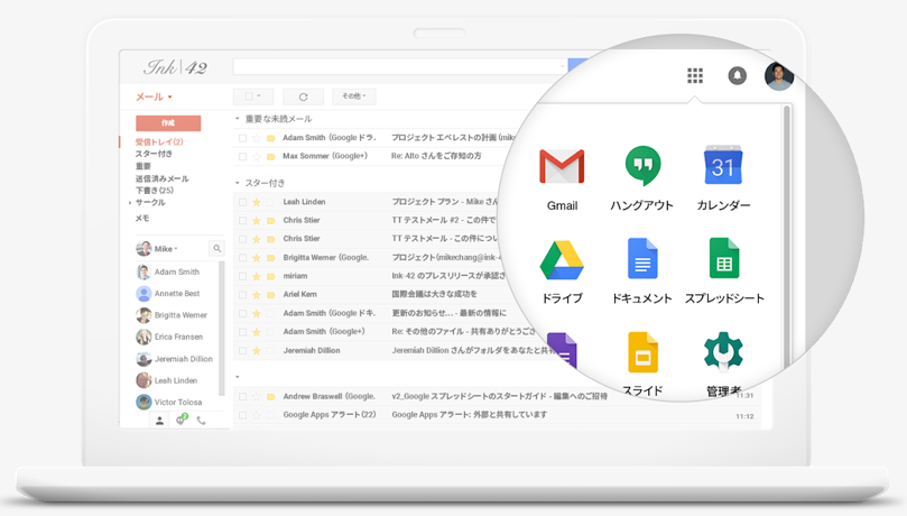
Task: Open the notifications bell
Action: tap(737, 76)
